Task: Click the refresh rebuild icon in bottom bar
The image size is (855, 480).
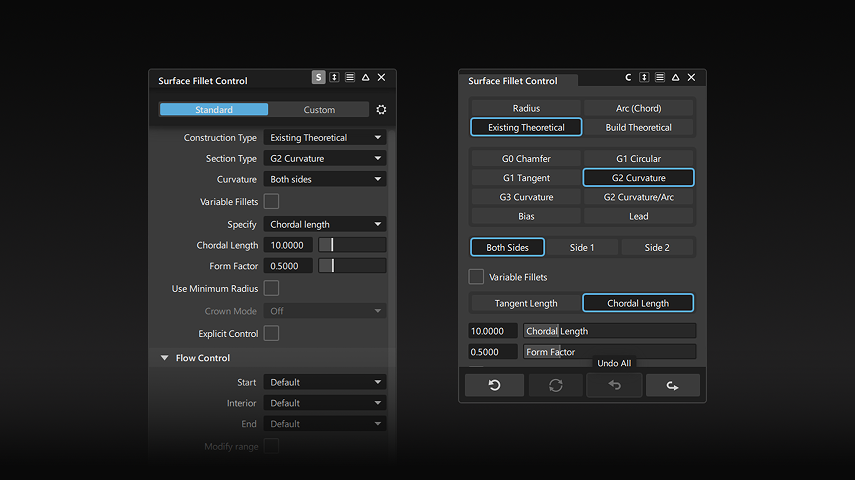Action: tap(556, 385)
